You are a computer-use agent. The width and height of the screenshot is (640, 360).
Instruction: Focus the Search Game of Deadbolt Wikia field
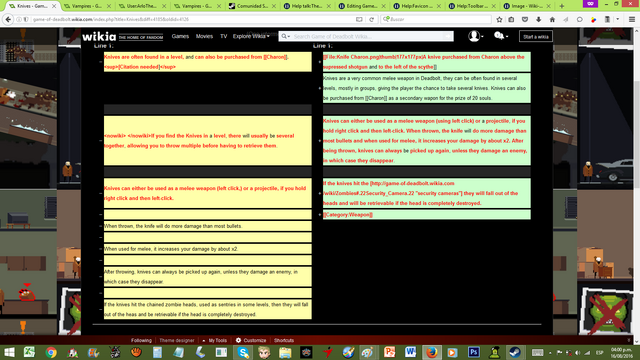click(x=369, y=36)
